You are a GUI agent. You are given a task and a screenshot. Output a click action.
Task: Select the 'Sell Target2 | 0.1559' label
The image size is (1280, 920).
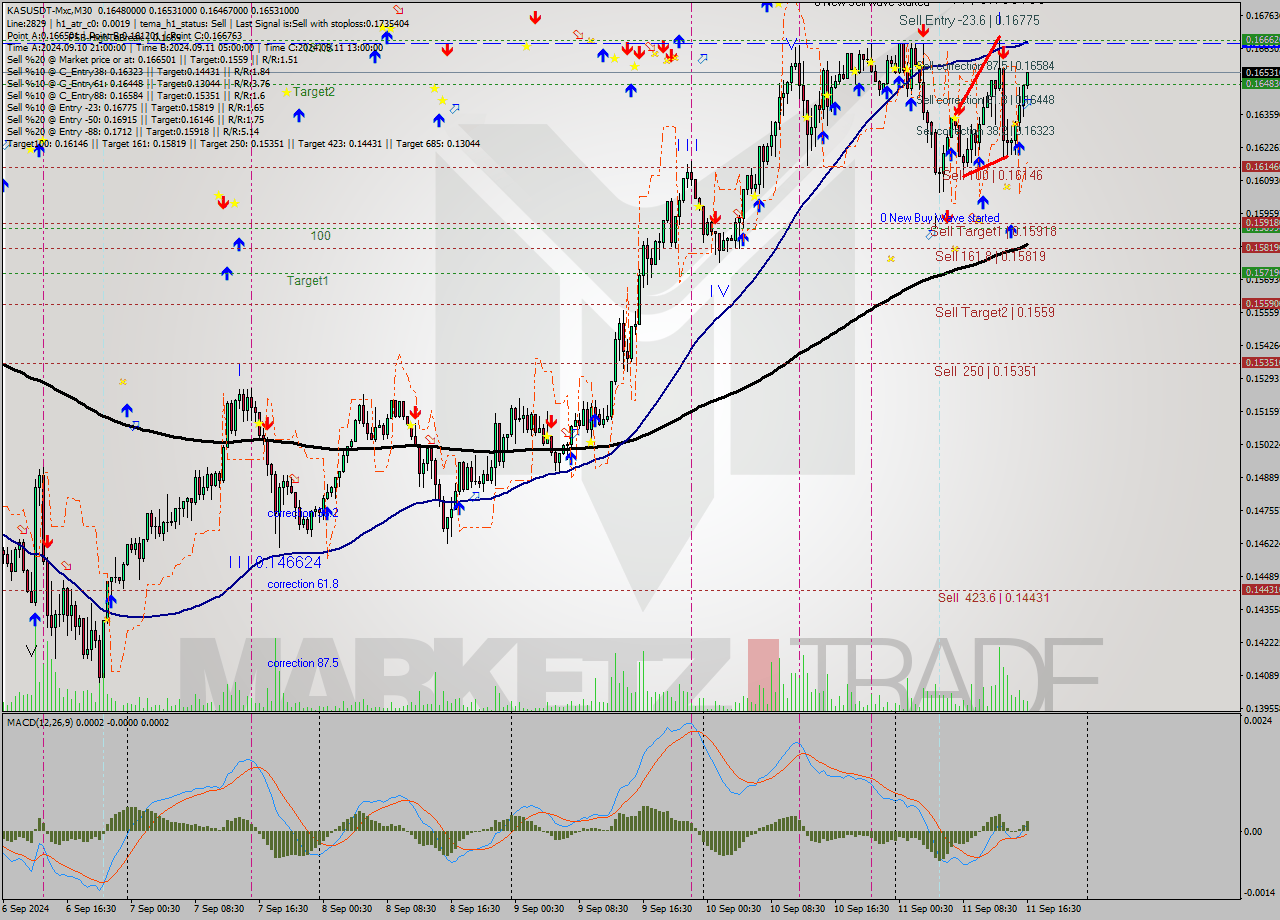(x=994, y=313)
